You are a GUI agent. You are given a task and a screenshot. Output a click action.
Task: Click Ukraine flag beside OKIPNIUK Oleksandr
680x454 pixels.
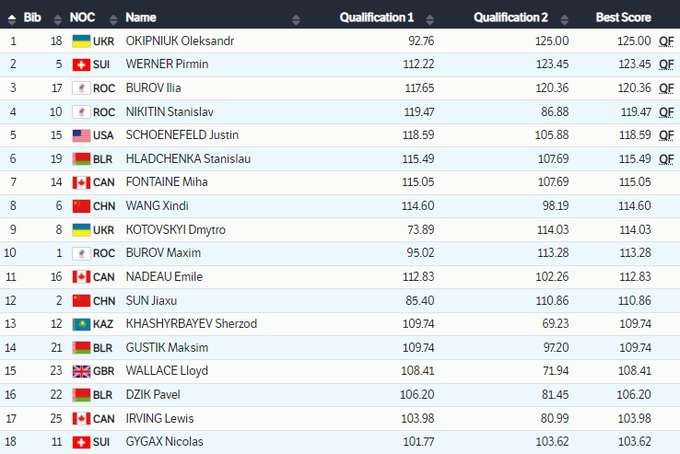(81, 41)
